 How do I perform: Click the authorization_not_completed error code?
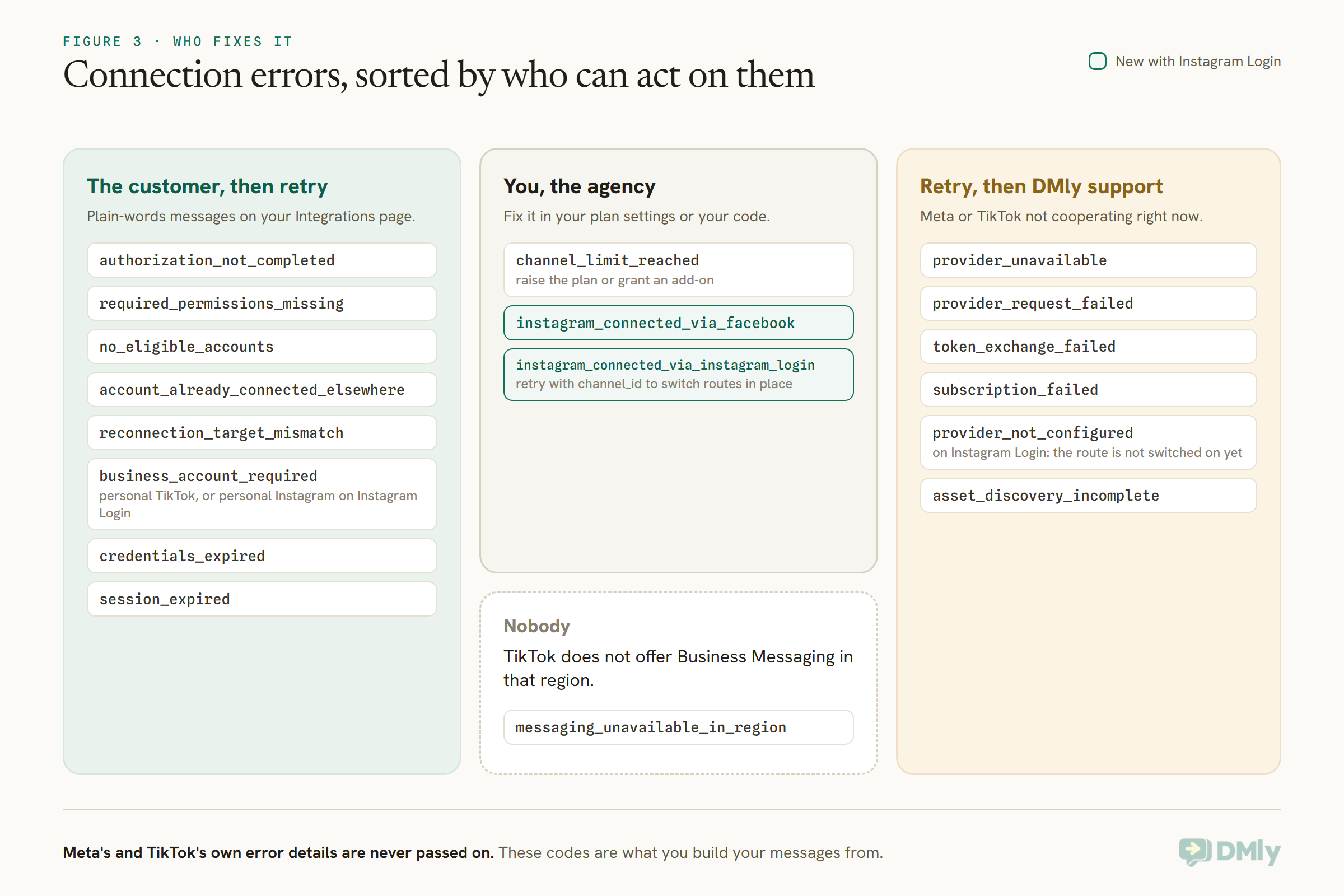coord(262,260)
